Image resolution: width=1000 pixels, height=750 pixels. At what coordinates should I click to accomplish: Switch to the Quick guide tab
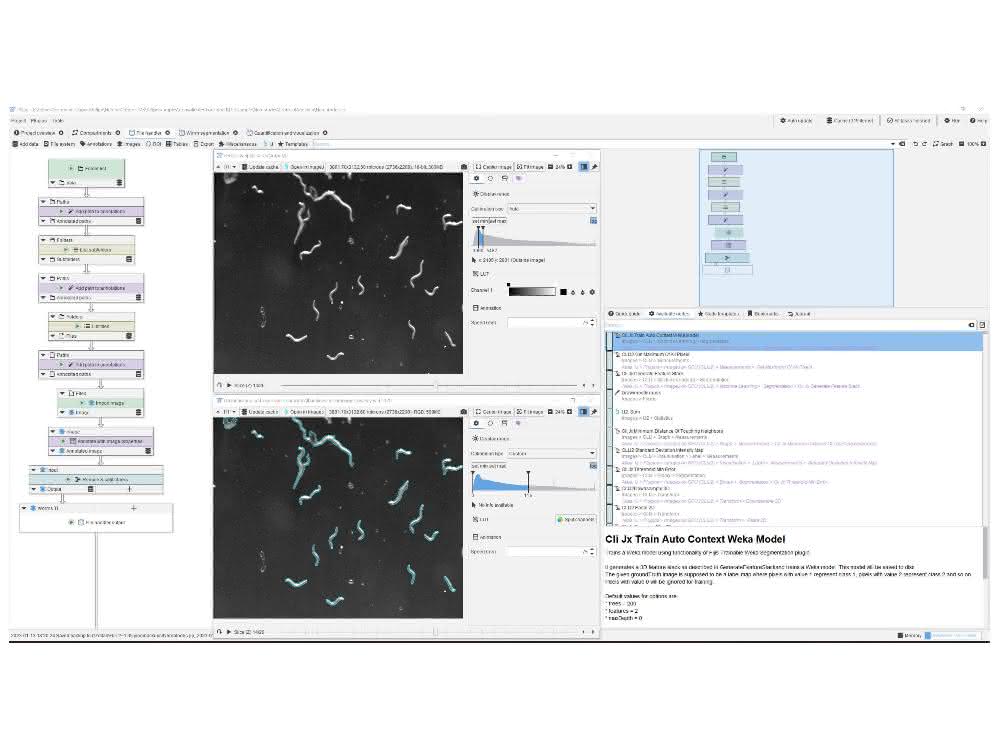tap(624, 314)
